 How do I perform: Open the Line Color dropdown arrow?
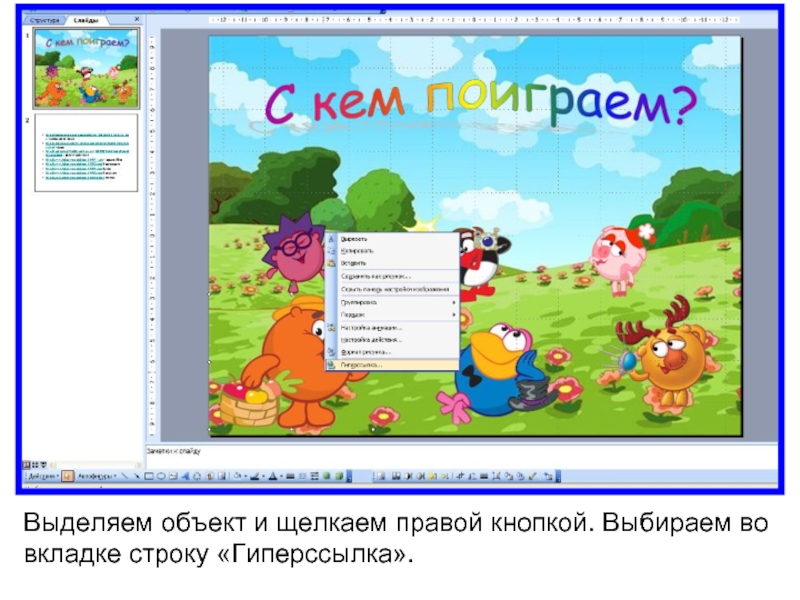(263, 477)
